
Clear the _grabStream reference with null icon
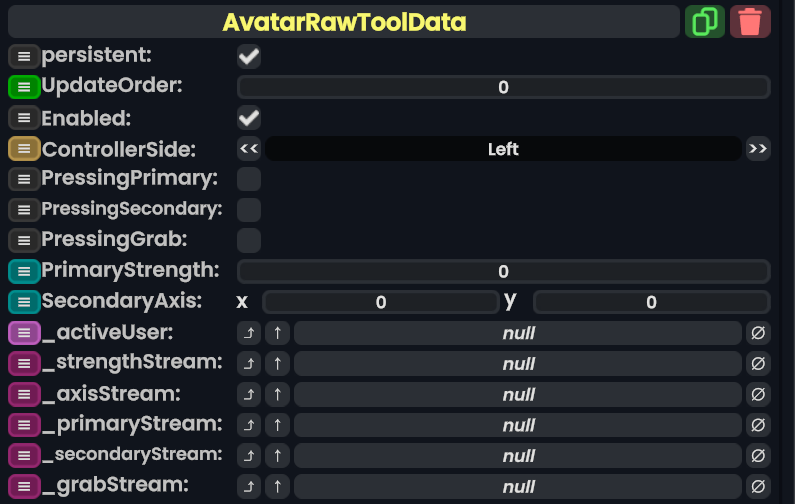click(758, 487)
